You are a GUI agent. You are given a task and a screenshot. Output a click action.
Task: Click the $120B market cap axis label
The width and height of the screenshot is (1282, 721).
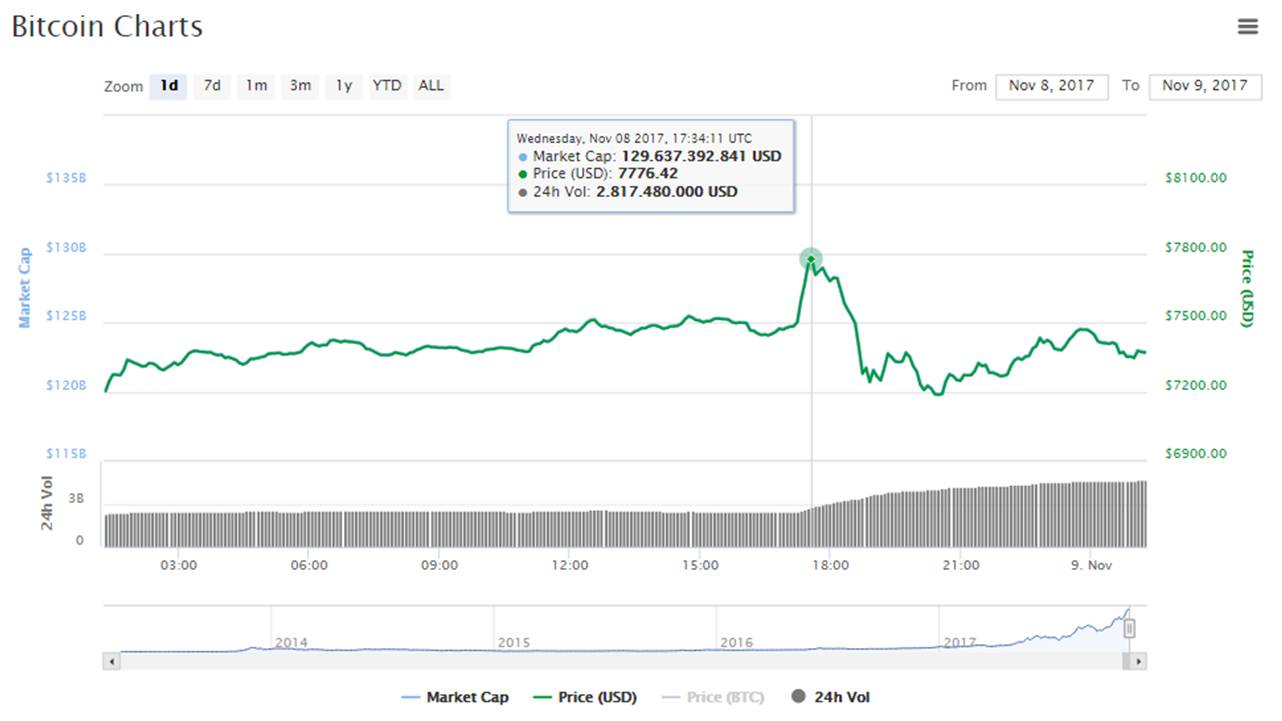click(x=66, y=385)
